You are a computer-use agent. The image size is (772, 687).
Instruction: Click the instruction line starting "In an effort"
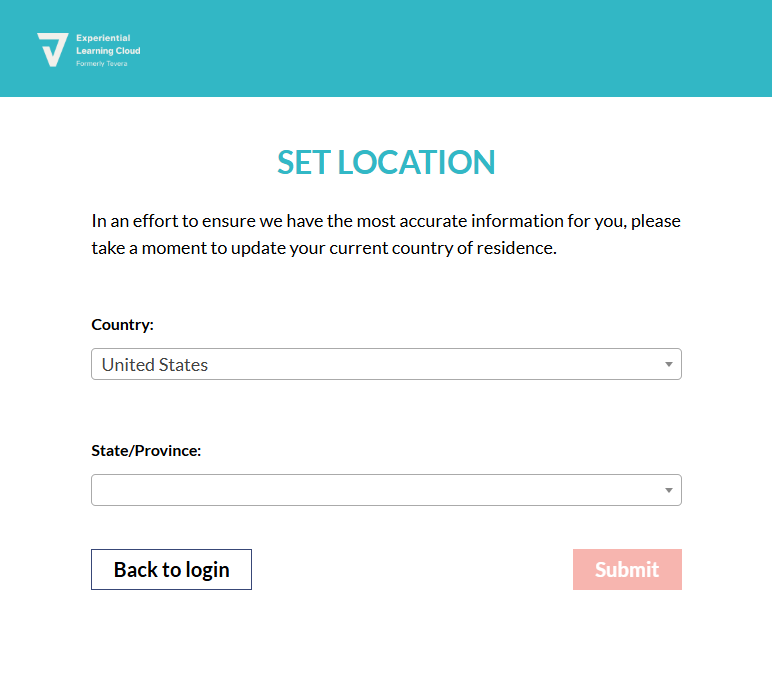(x=386, y=221)
